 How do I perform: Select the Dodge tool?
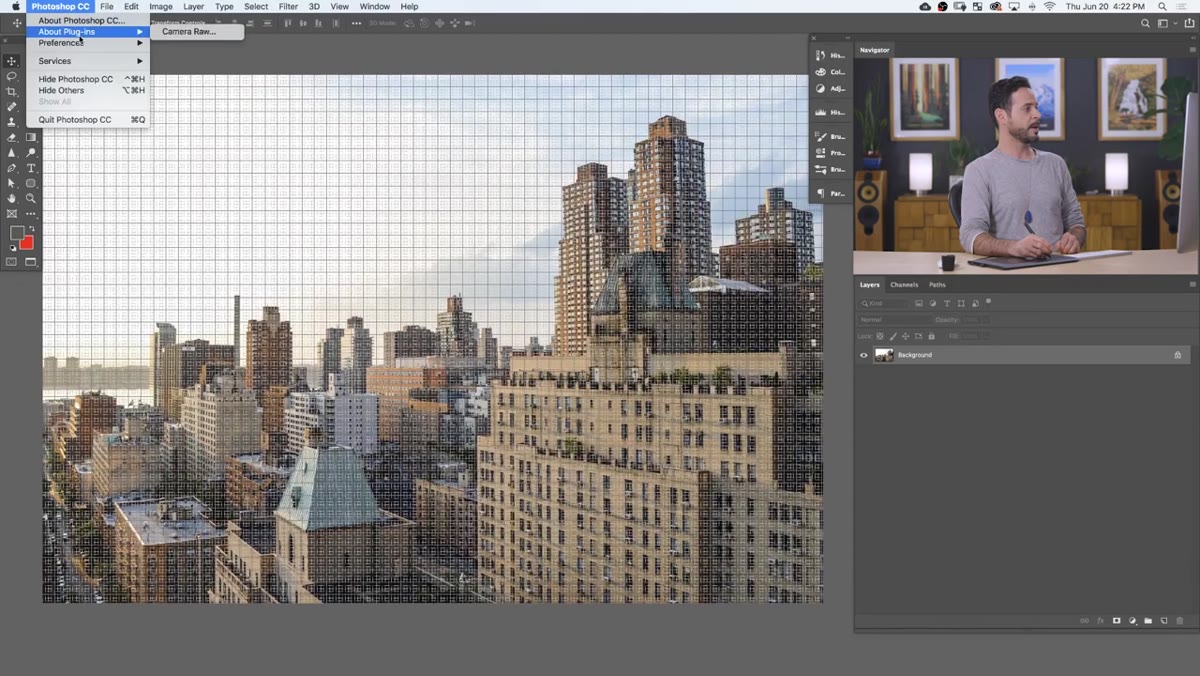coord(31,152)
